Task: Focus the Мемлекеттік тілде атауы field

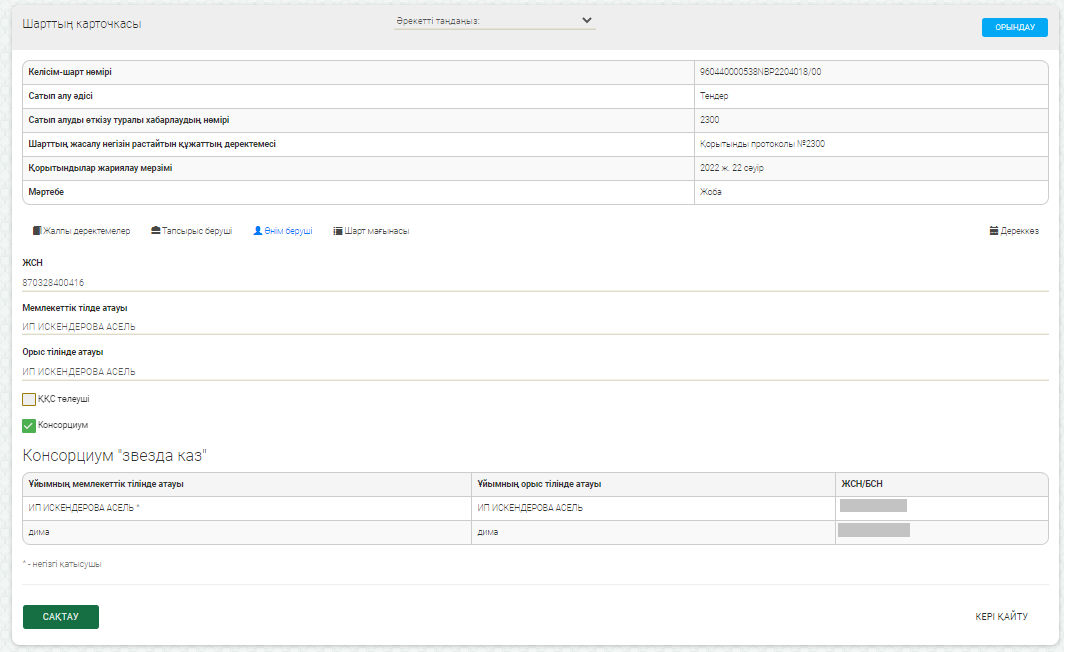Action: [534, 327]
